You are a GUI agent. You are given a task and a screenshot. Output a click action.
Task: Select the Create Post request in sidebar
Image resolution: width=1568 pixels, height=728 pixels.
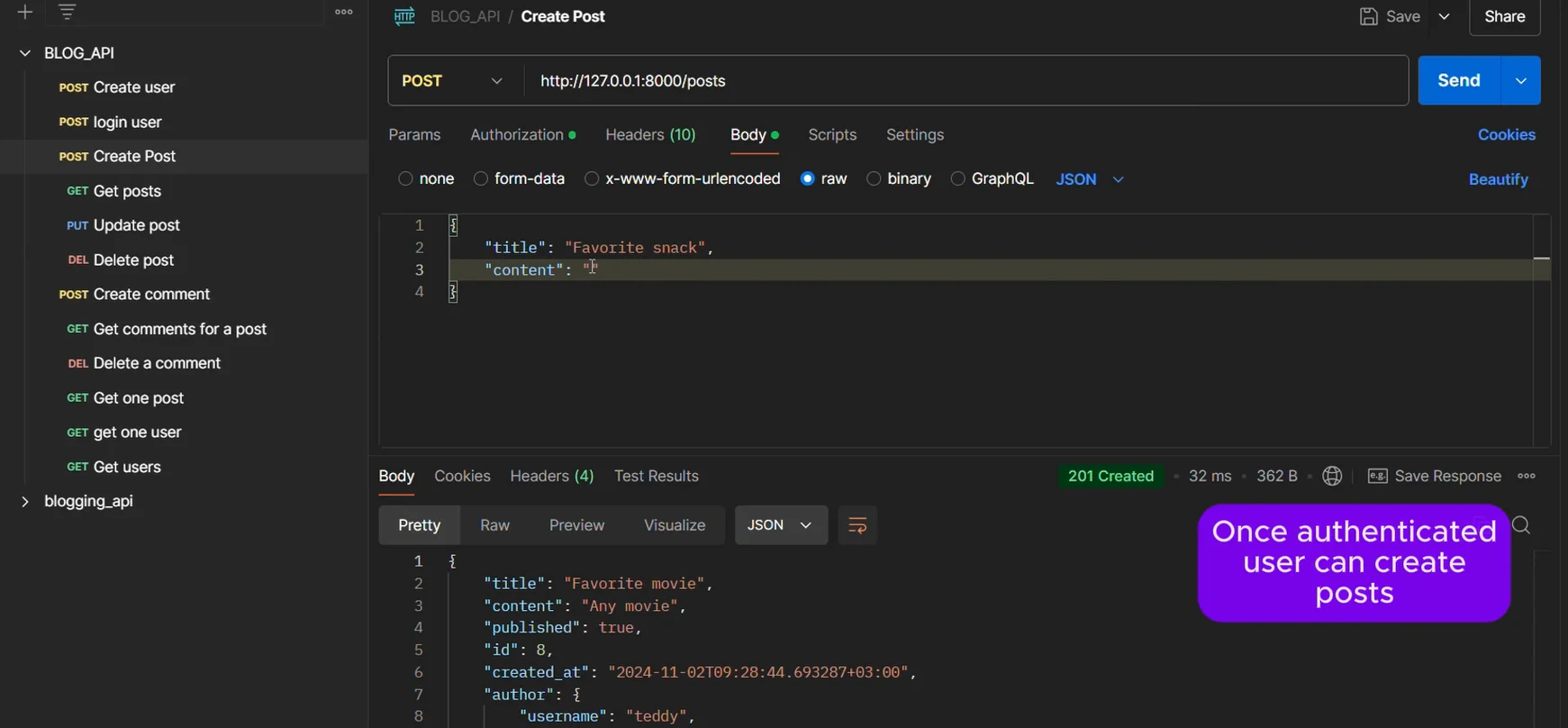184,157
